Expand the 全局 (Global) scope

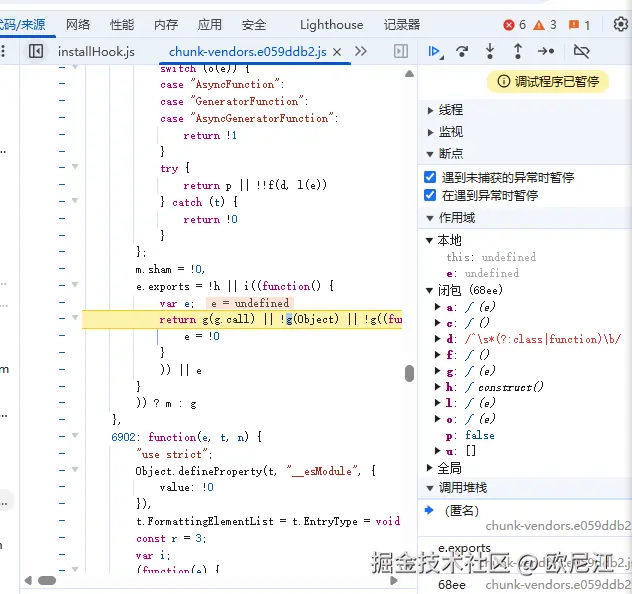click(430, 468)
